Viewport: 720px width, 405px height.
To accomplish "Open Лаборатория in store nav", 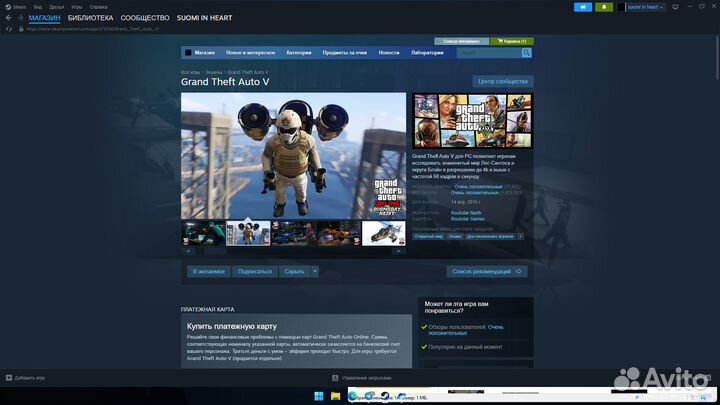I will (x=427, y=53).
